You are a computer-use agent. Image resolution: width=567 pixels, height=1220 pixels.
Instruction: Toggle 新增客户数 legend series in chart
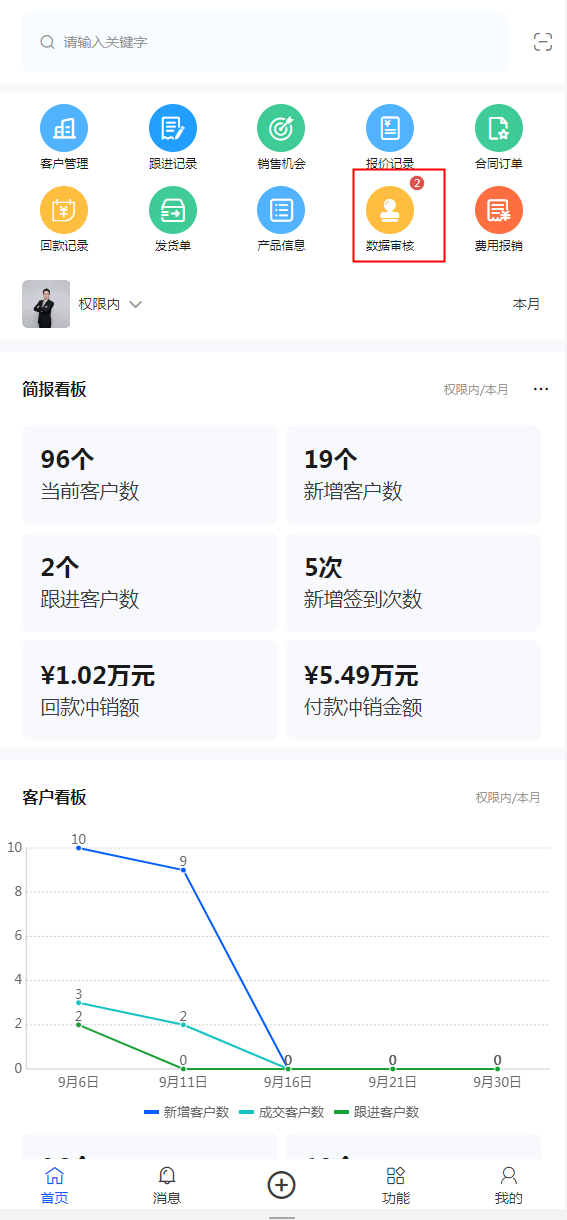(187, 1112)
